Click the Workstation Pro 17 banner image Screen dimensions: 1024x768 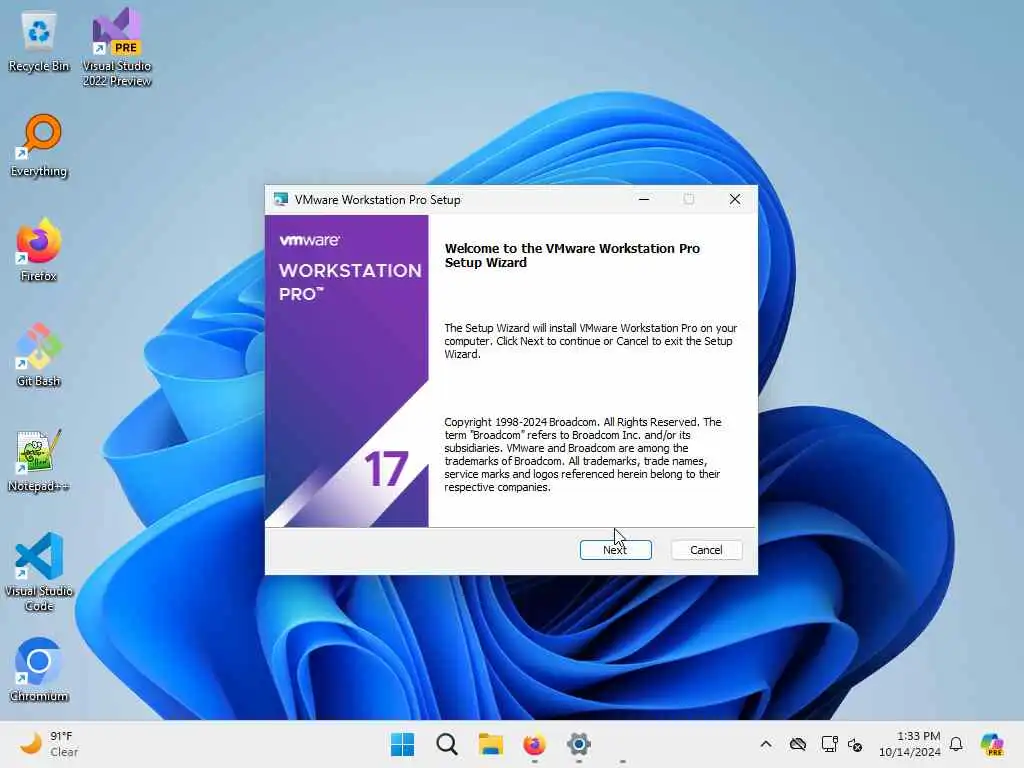347,371
